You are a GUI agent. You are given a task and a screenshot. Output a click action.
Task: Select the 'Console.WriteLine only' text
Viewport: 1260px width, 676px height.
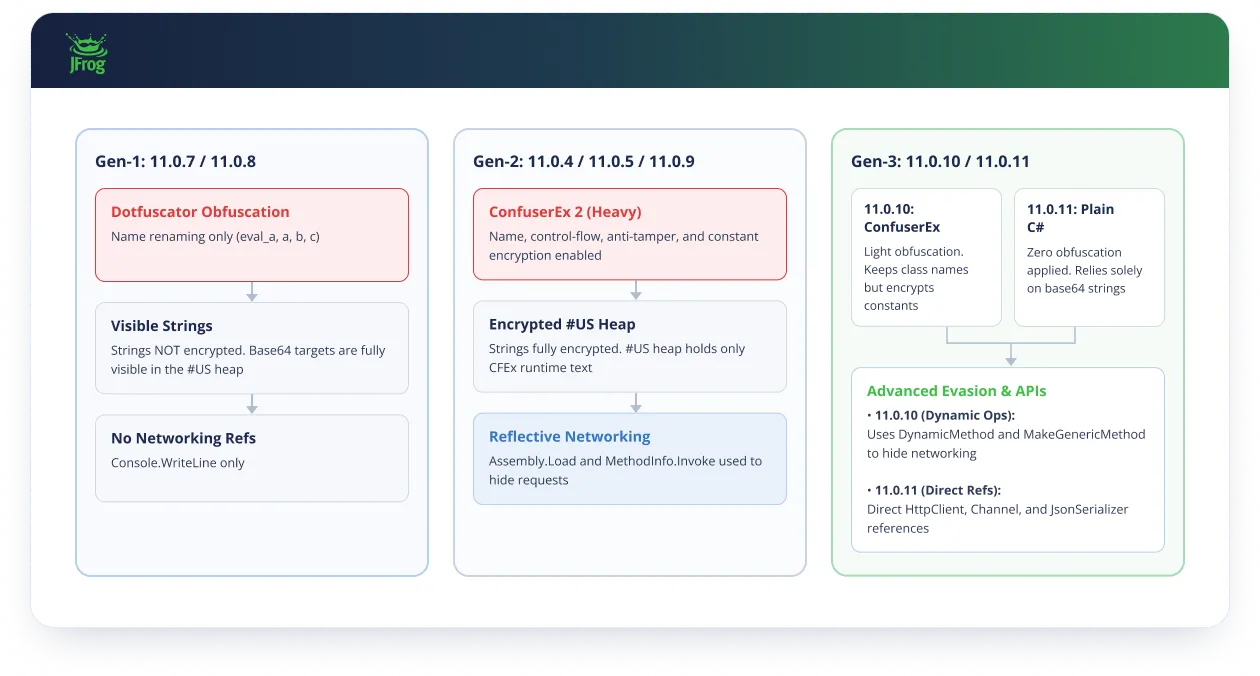tap(178, 463)
